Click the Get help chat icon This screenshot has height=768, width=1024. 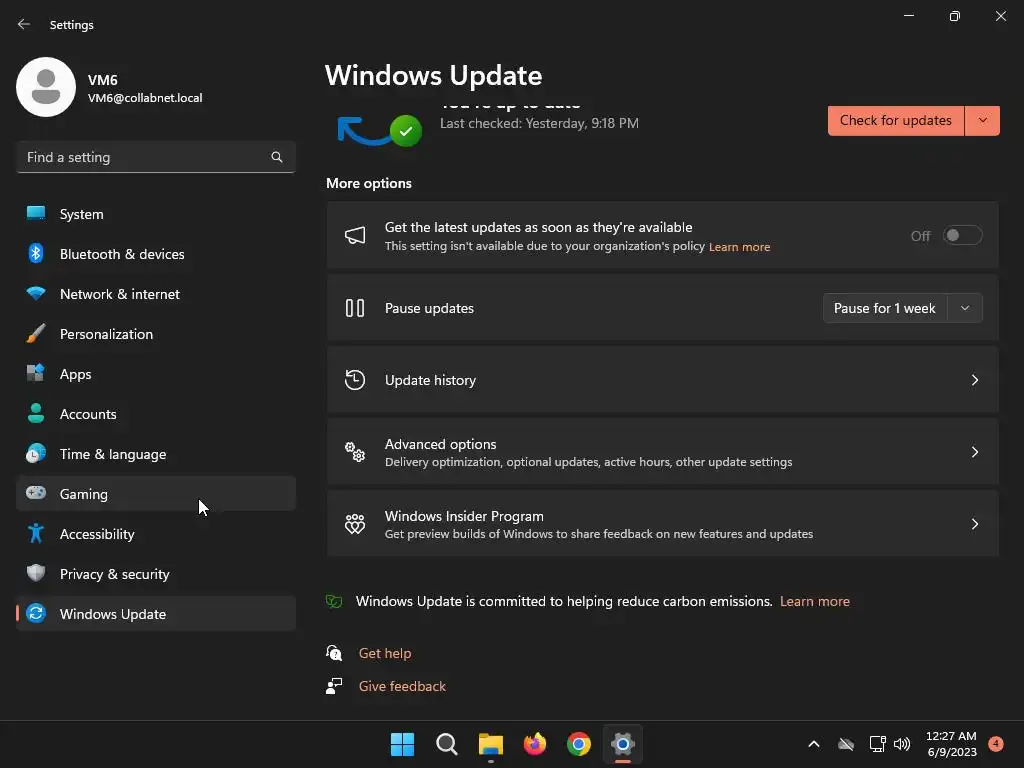334,653
